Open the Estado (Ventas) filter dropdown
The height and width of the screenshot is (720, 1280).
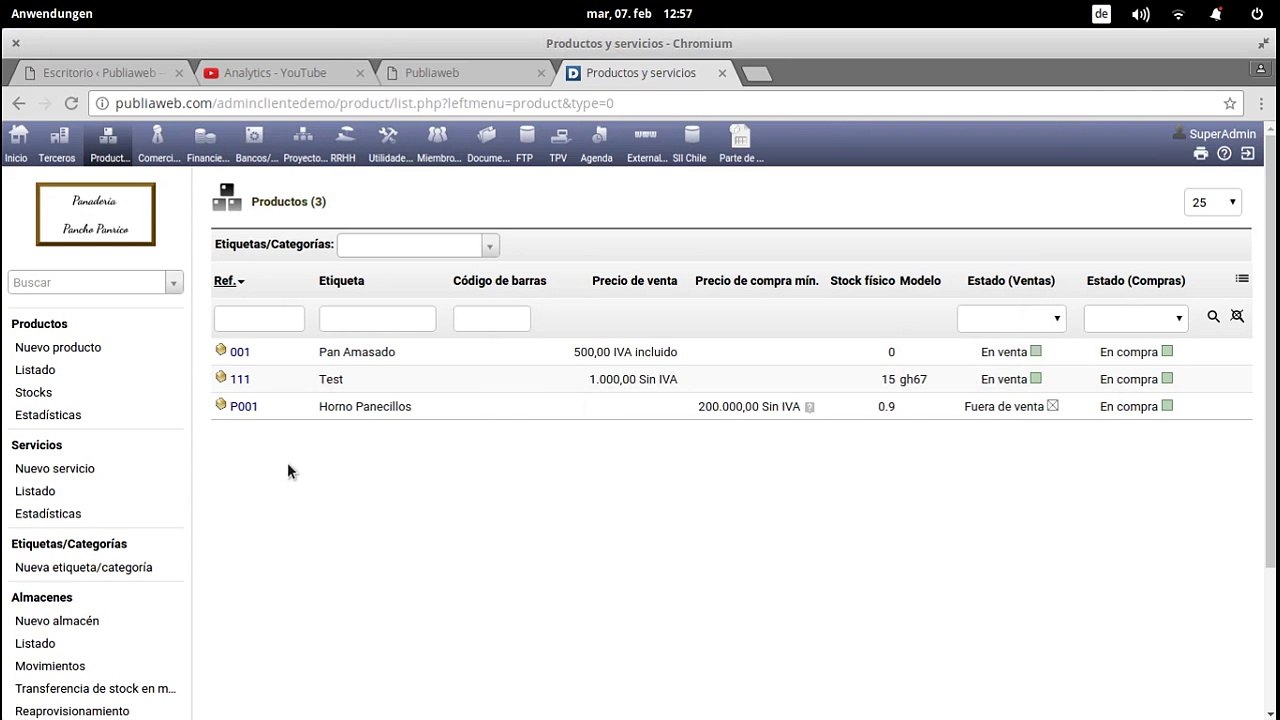(1011, 318)
